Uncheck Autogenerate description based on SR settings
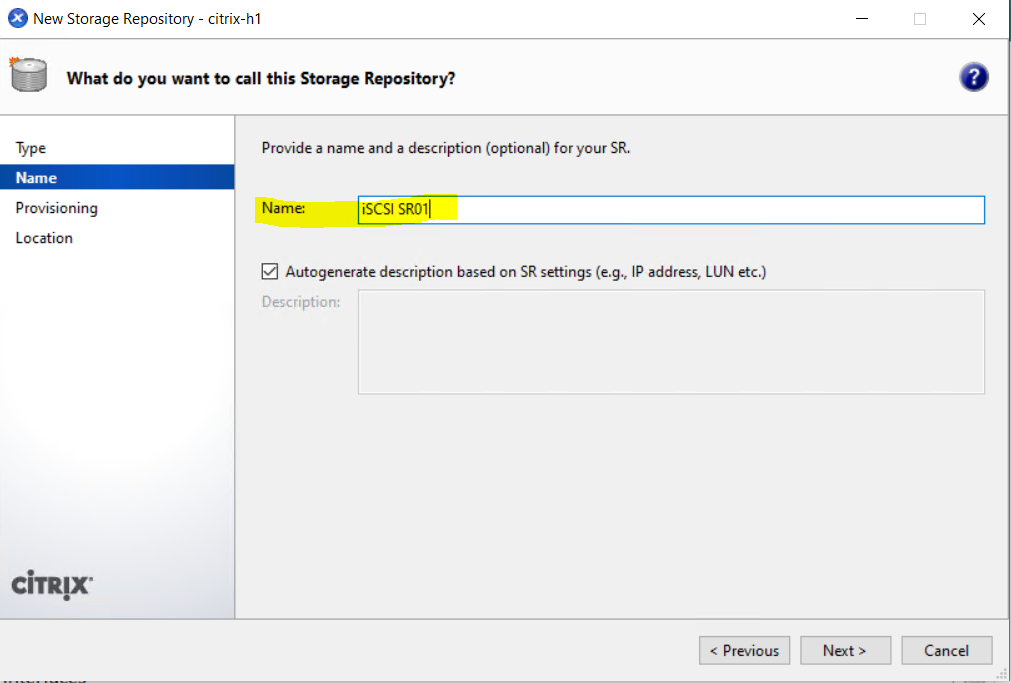The height and width of the screenshot is (683, 1011). tap(270, 272)
